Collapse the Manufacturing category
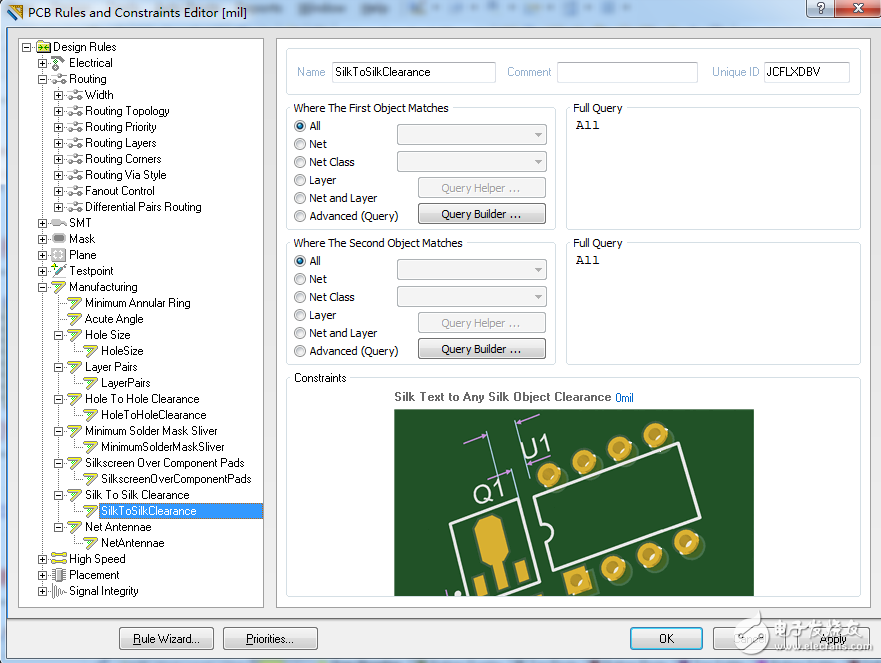The width and height of the screenshot is (881, 663). point(42,287)
